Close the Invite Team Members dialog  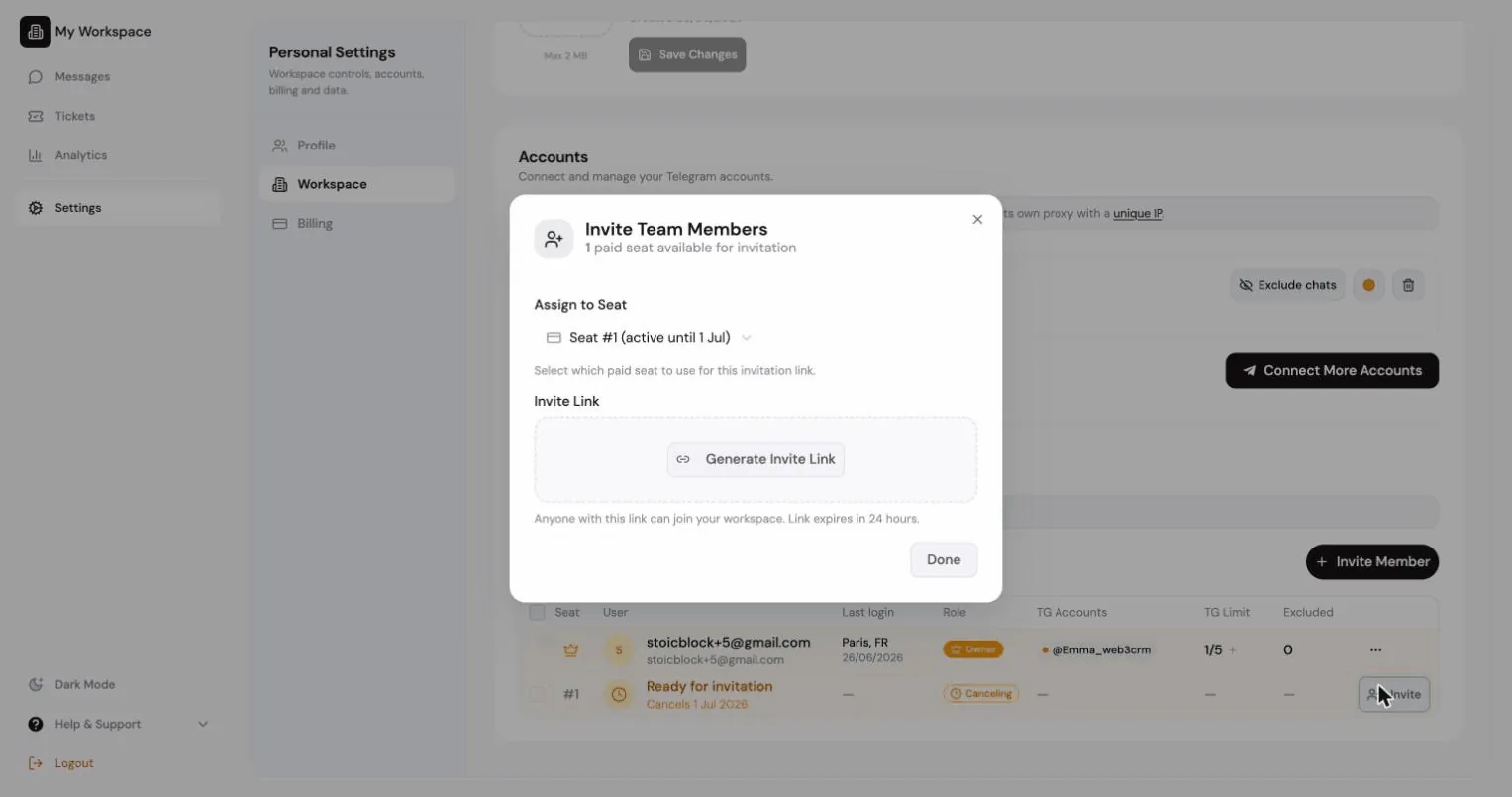(977, 220)
